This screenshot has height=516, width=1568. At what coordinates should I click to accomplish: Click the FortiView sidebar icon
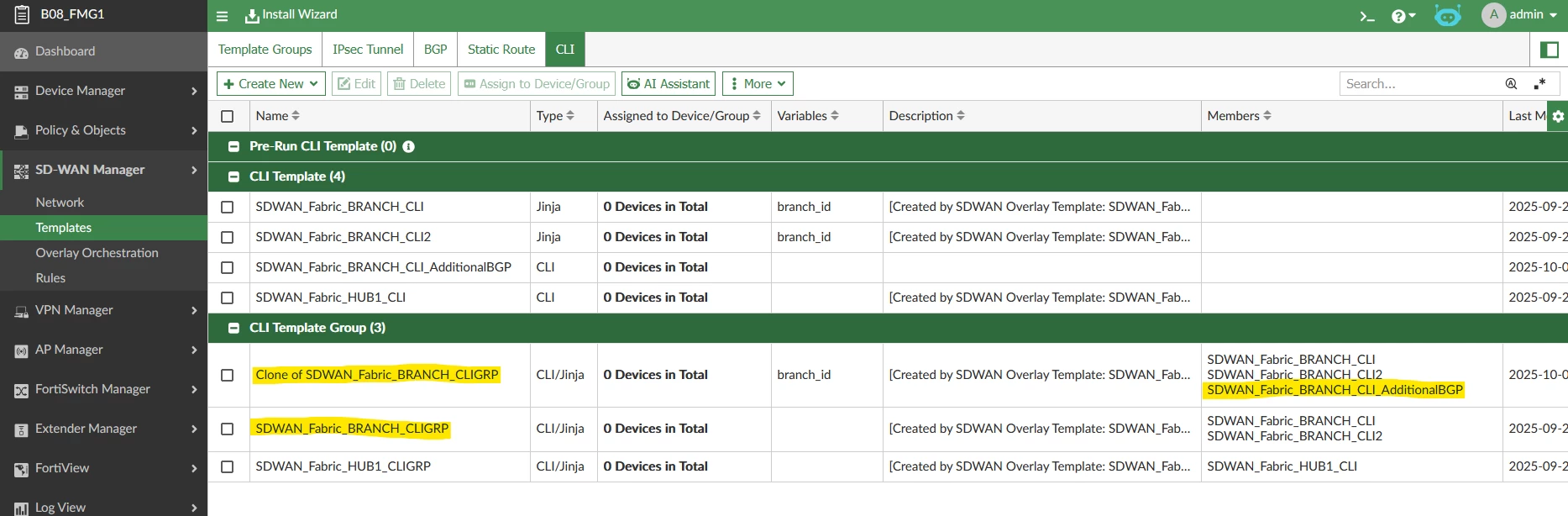coord(21,469)
